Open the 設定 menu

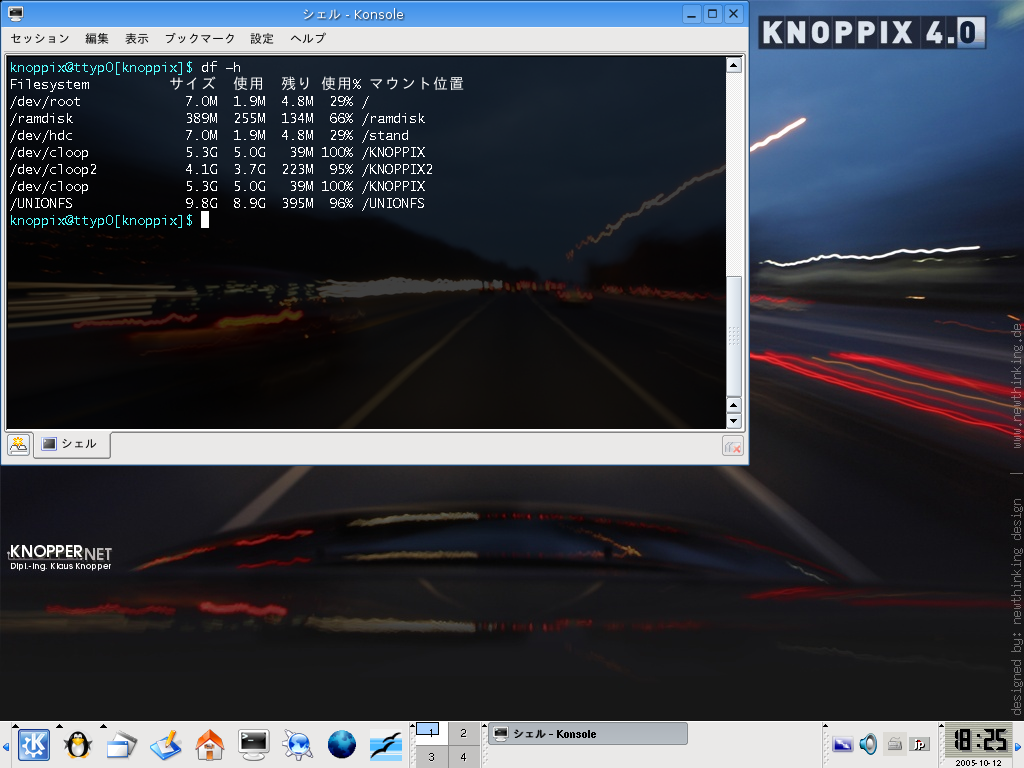tap(262, 39)
